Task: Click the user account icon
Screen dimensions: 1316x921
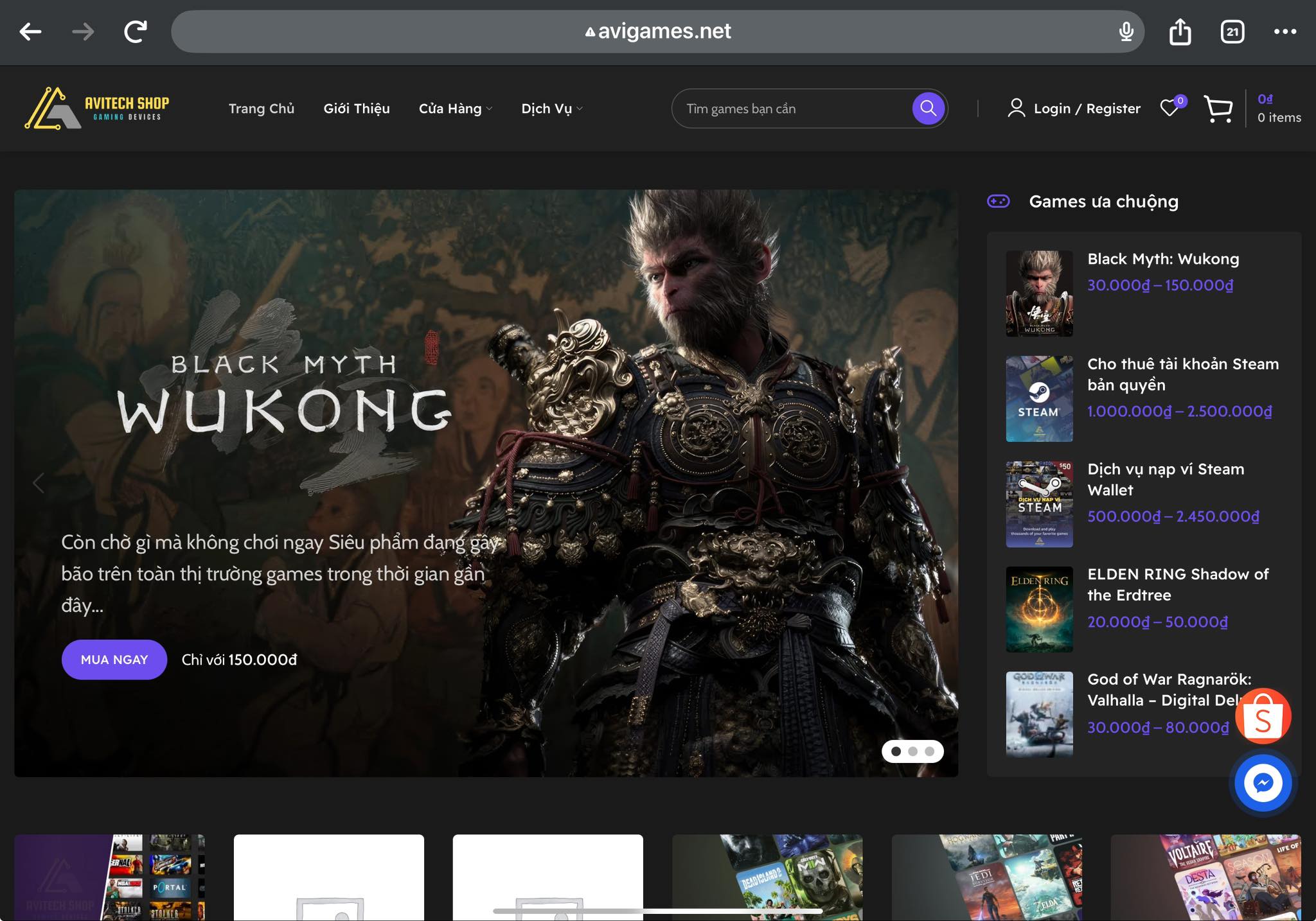Action: tap(1016, 108)
